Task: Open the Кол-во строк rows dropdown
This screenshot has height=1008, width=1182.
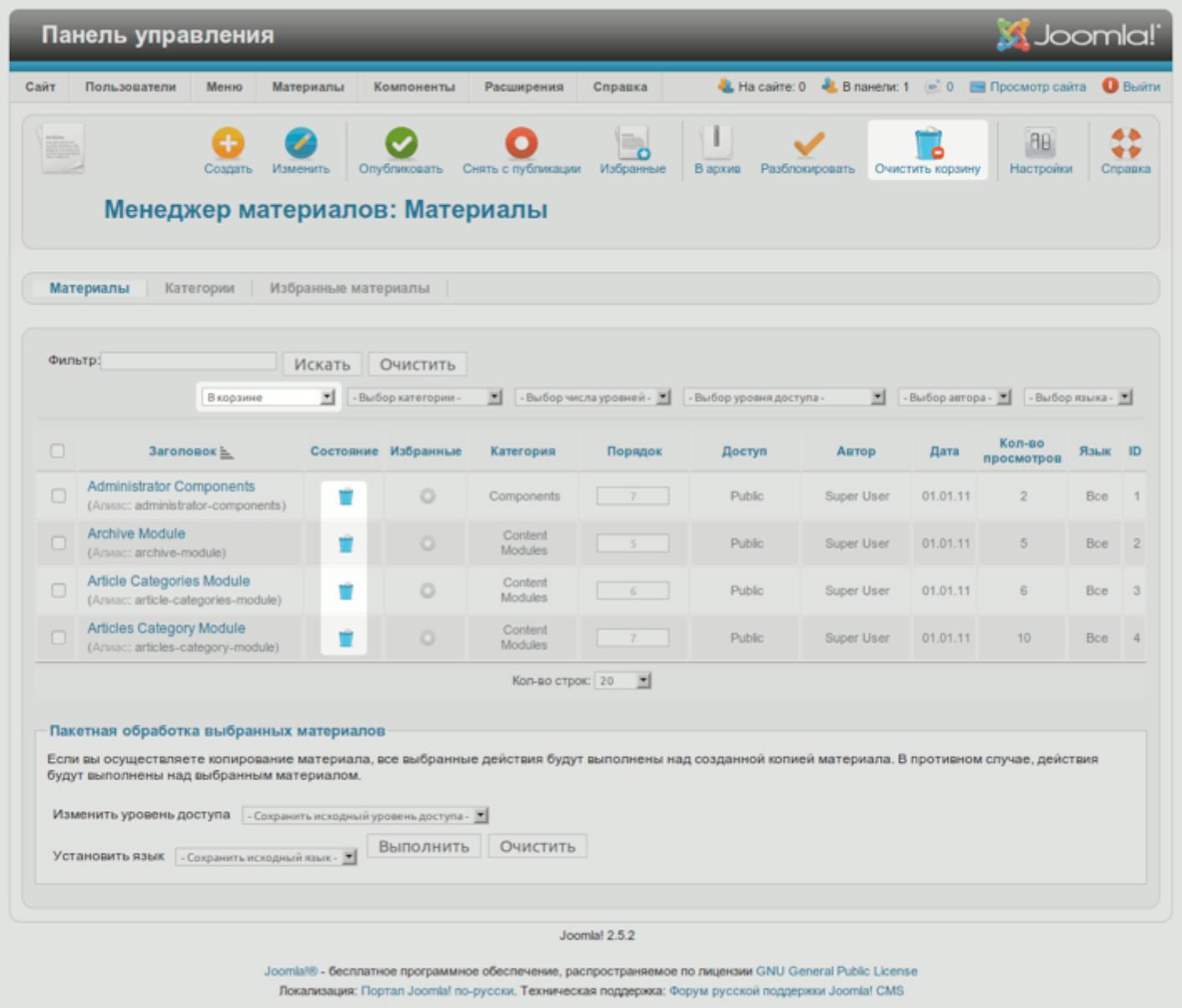Action: point(623,682)
